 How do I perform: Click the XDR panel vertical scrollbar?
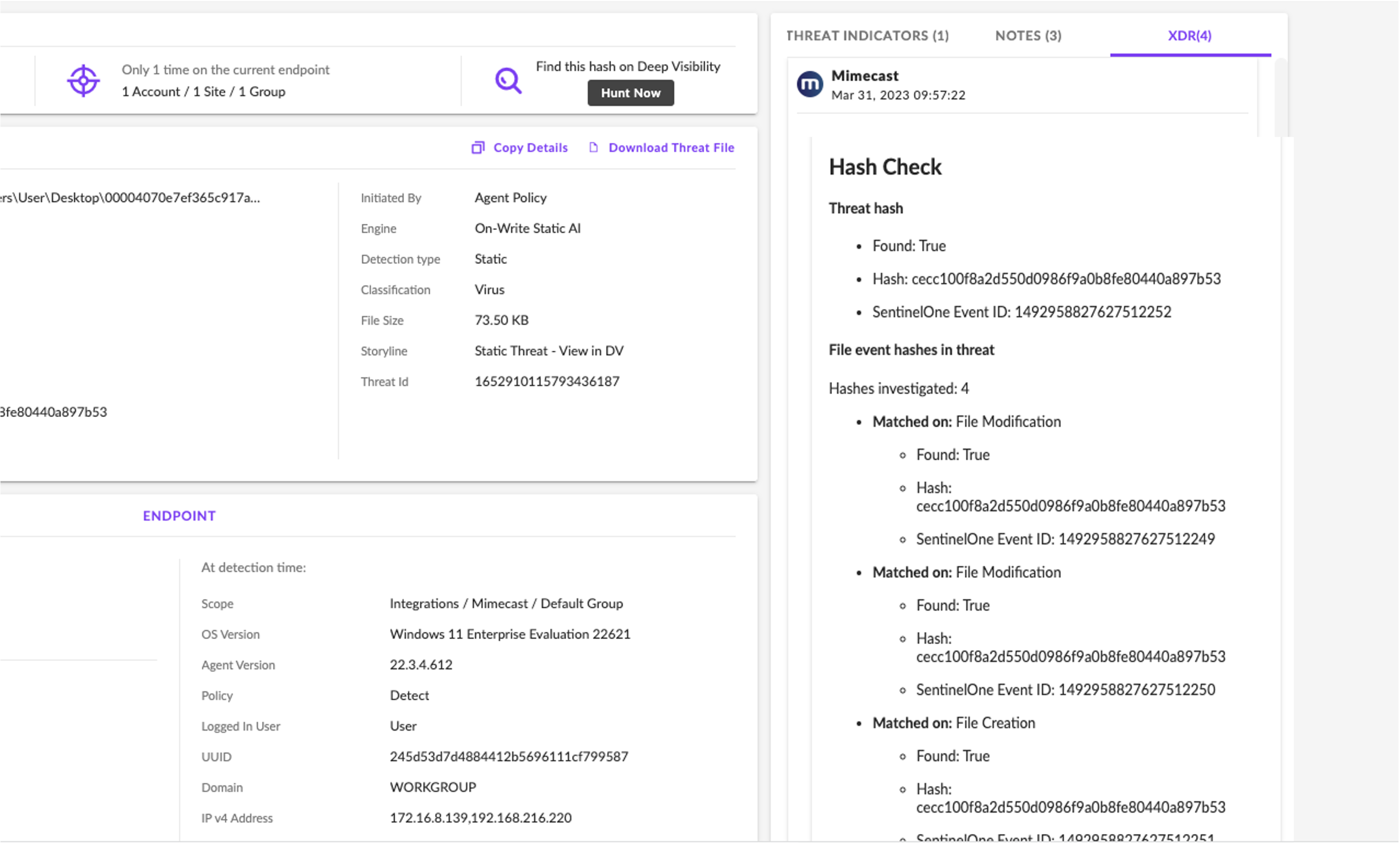[x=1280, y=97]
